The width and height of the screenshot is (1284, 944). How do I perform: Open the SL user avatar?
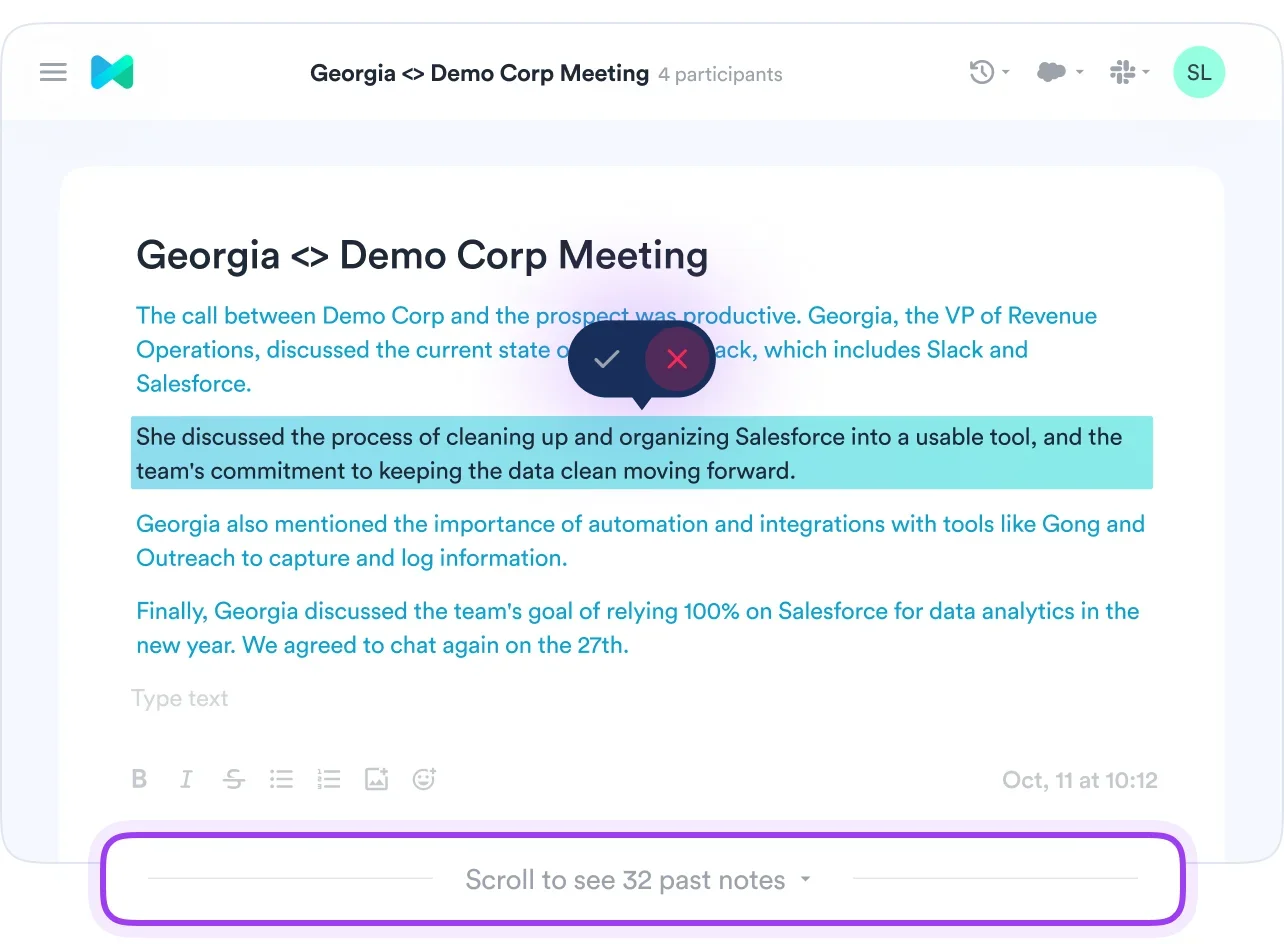coord(1198,73)
